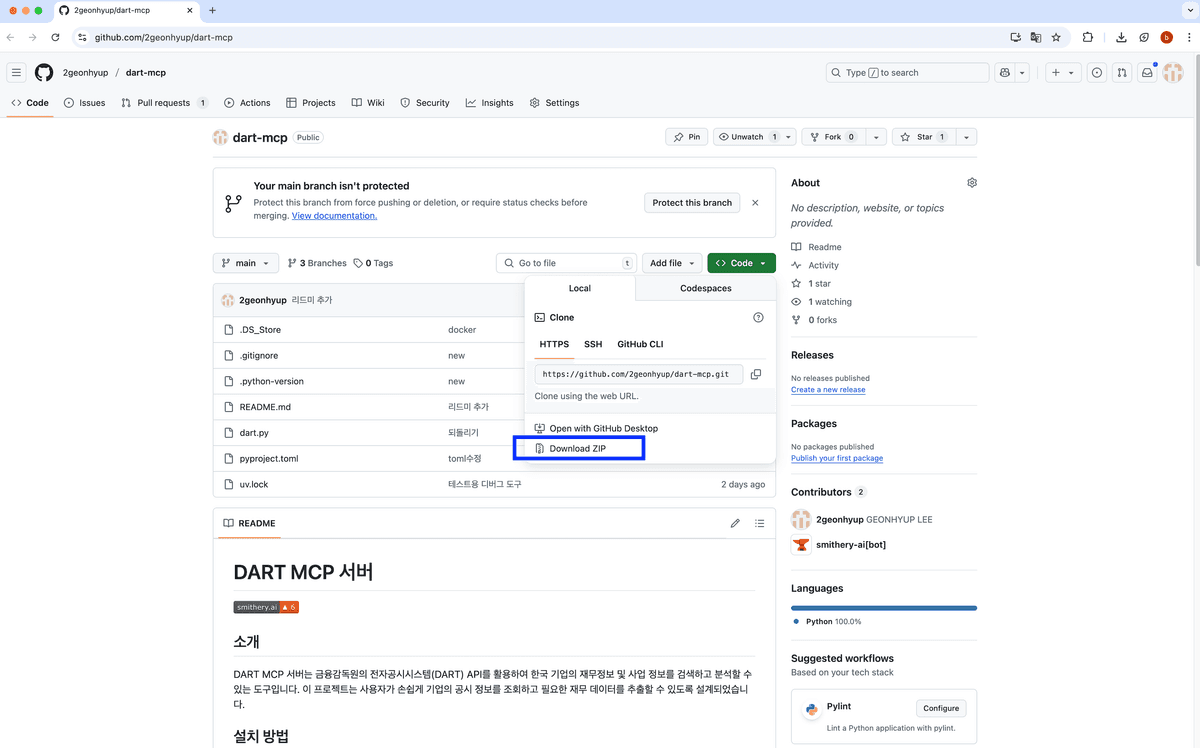
Task: Open README outline list icon
Action: 760,523
